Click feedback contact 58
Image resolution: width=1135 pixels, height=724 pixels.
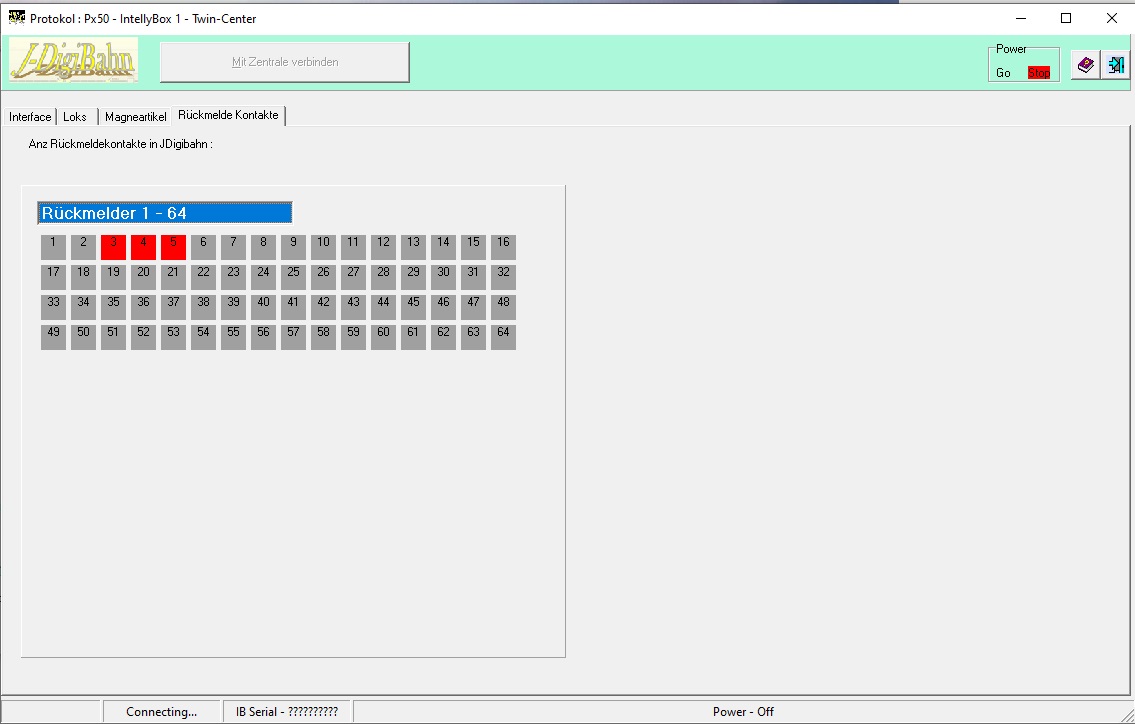324,337
